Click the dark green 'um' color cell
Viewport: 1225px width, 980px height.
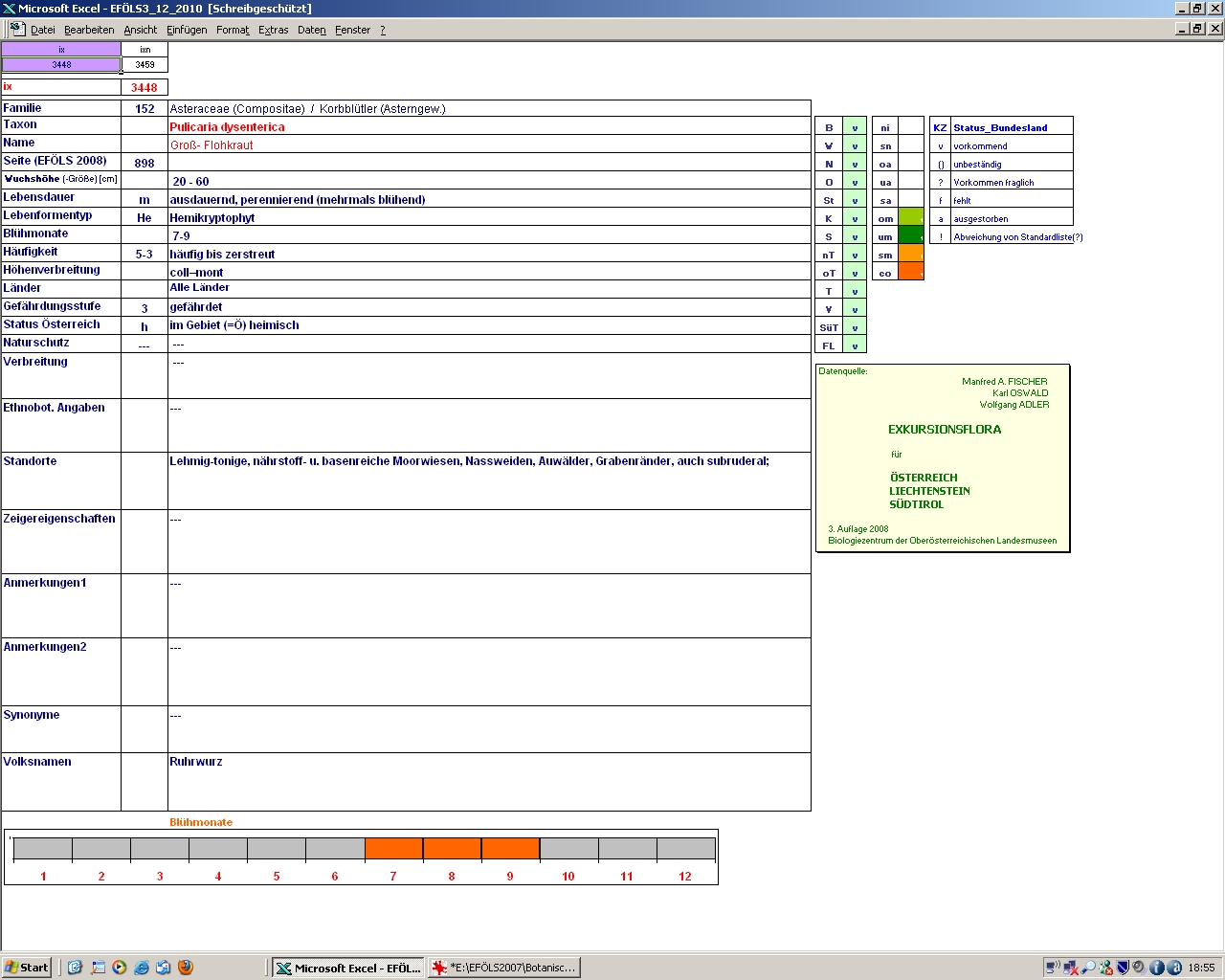click(911, 236)
